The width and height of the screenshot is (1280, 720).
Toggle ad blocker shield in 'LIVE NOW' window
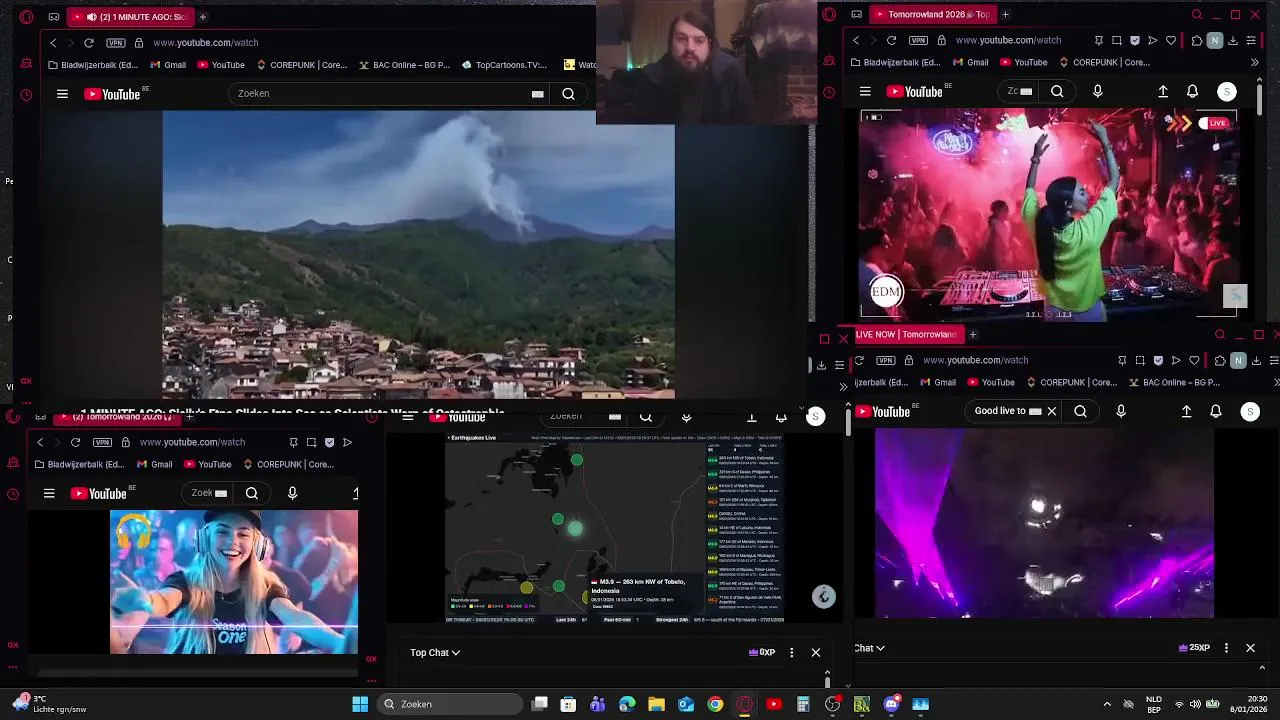pos(1159,361)
